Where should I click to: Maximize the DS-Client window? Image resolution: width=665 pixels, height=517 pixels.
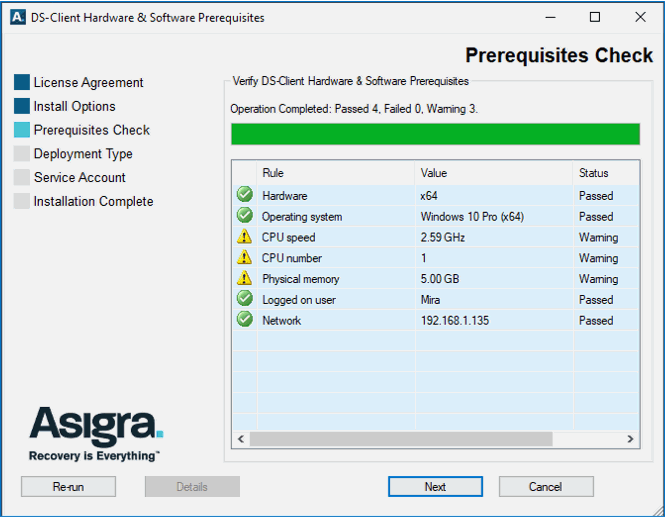(x=595, y=17)
